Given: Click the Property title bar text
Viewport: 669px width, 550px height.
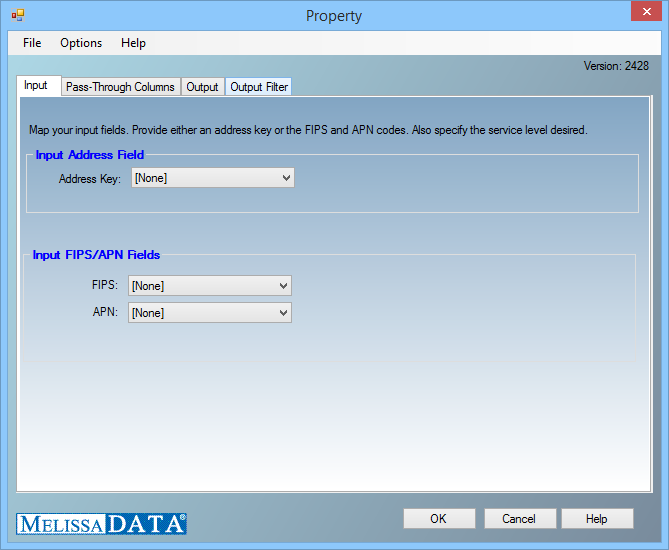Looking at the screenshot, I should coord(334,15).
